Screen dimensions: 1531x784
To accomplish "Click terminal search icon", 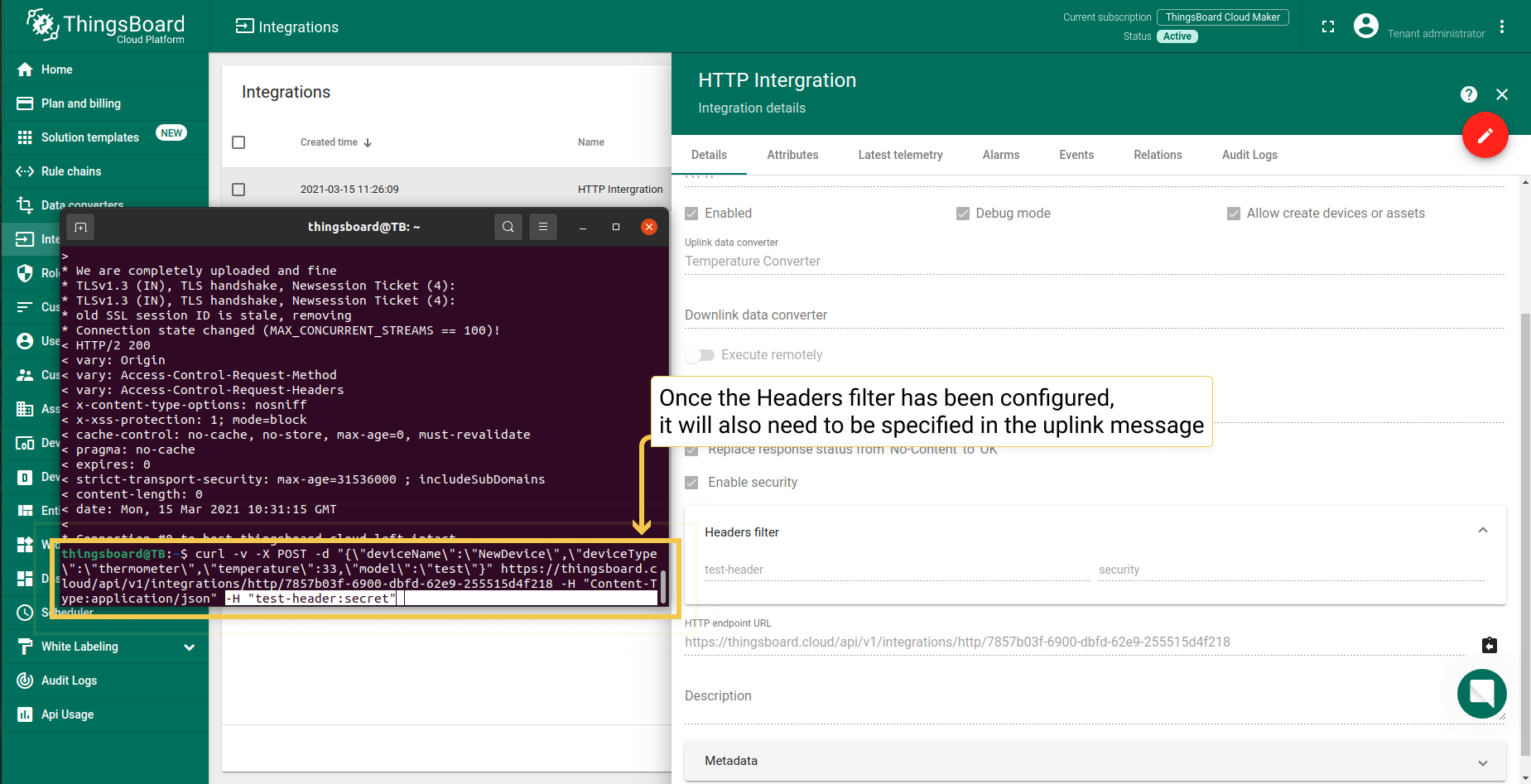I will tap(508, 227).
